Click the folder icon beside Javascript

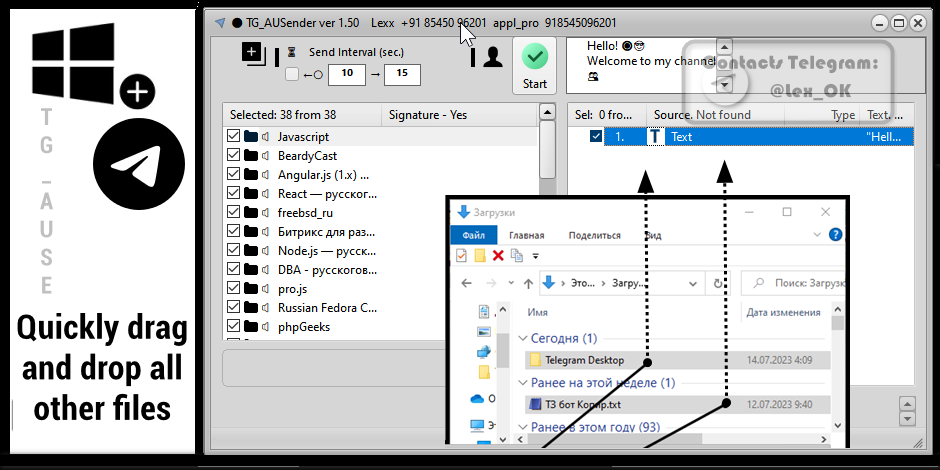coord(251,137)
